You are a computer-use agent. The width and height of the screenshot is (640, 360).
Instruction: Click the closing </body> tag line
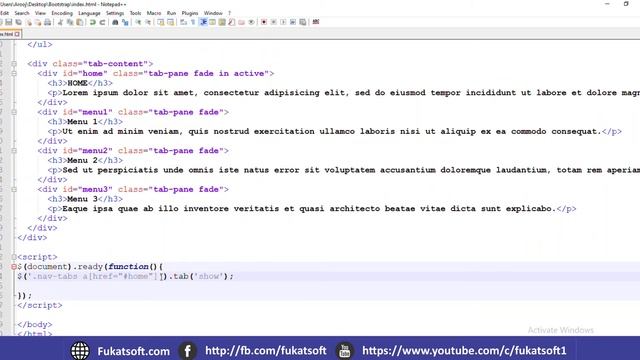(x=35, y=324)
